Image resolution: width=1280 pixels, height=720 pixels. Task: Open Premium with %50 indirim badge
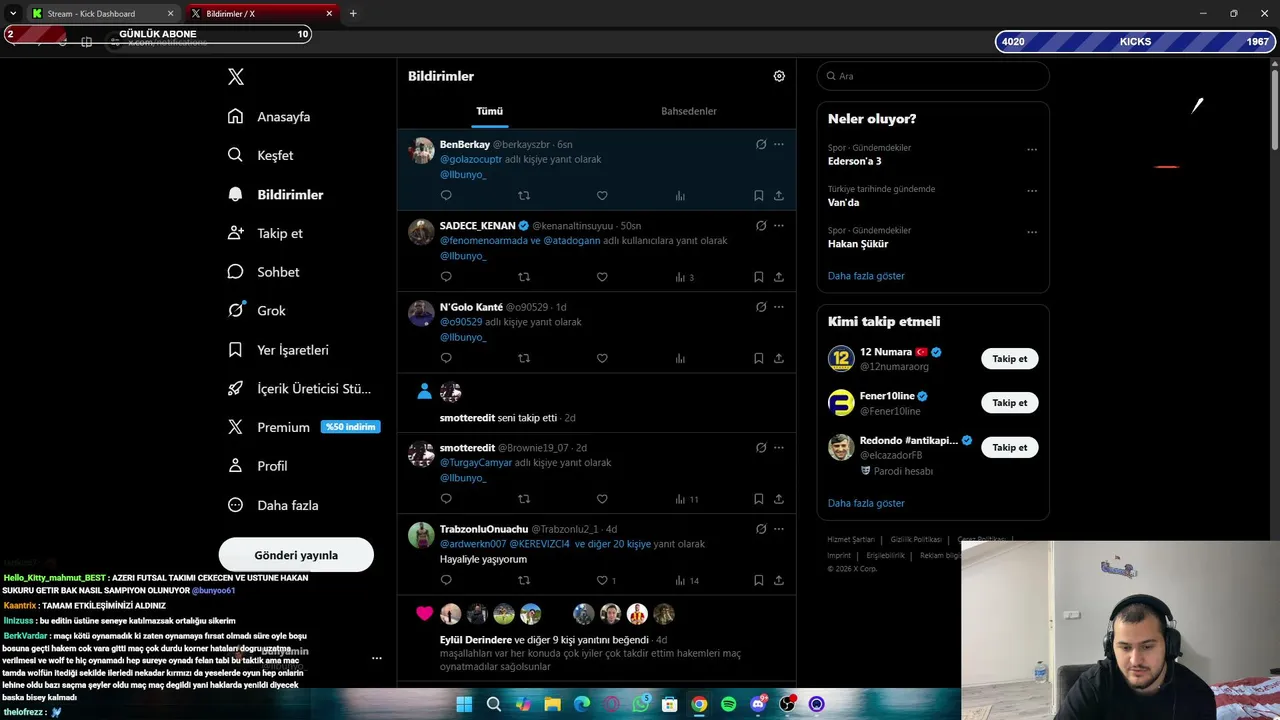(304, 427)
